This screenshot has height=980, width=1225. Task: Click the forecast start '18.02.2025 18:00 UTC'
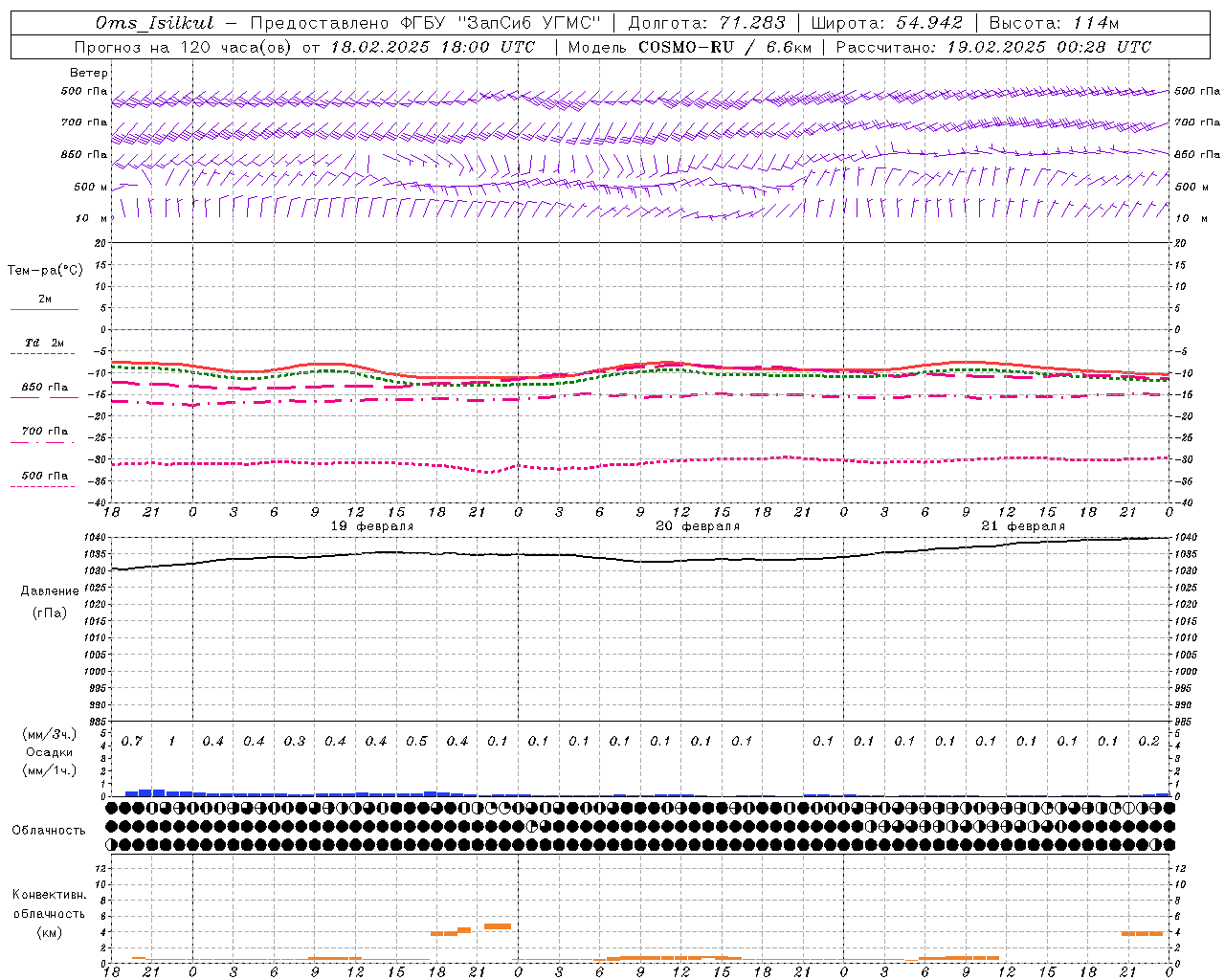coord(433,47)
